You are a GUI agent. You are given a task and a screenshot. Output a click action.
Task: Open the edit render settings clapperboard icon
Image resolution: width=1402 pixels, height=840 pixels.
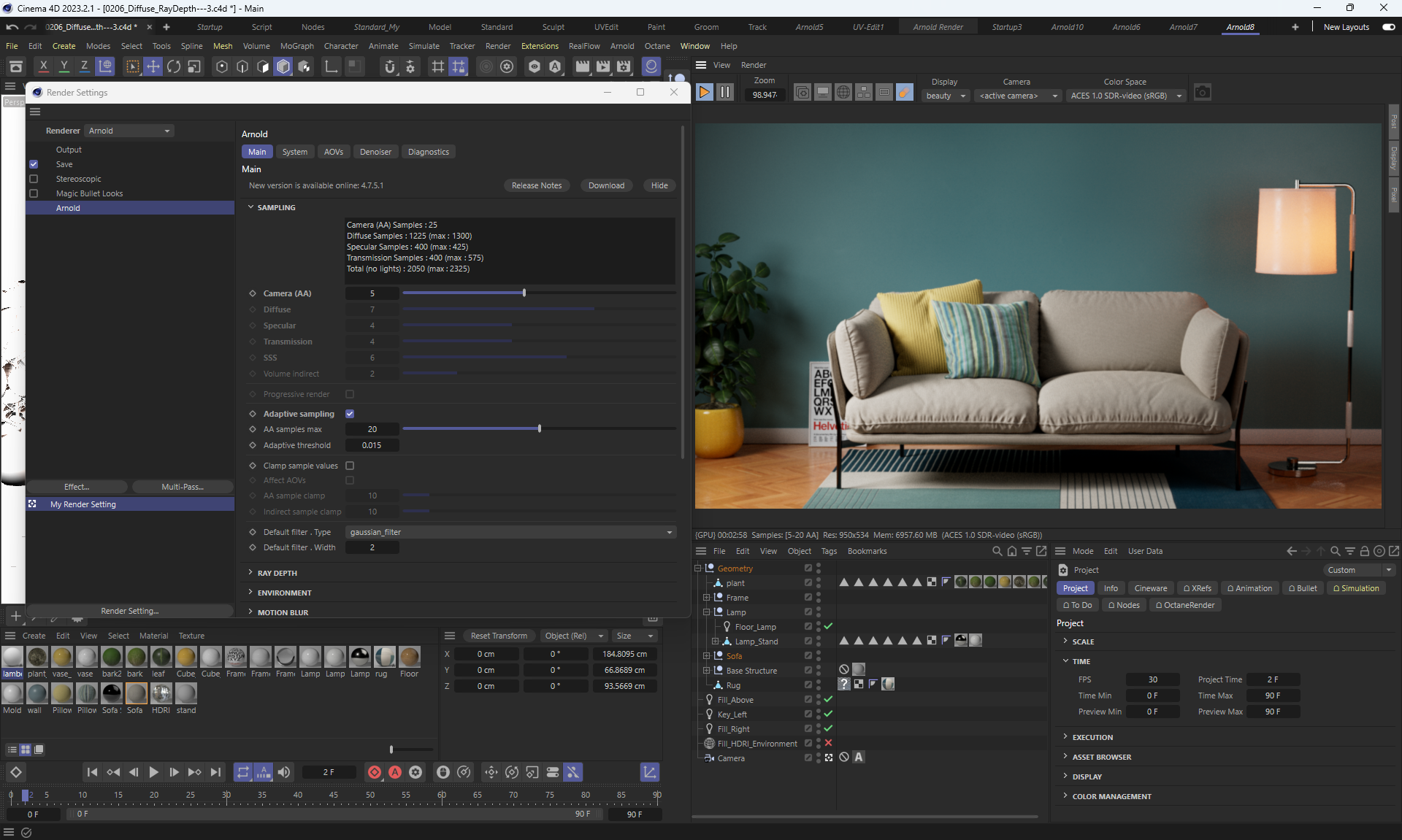coord(624,67)
